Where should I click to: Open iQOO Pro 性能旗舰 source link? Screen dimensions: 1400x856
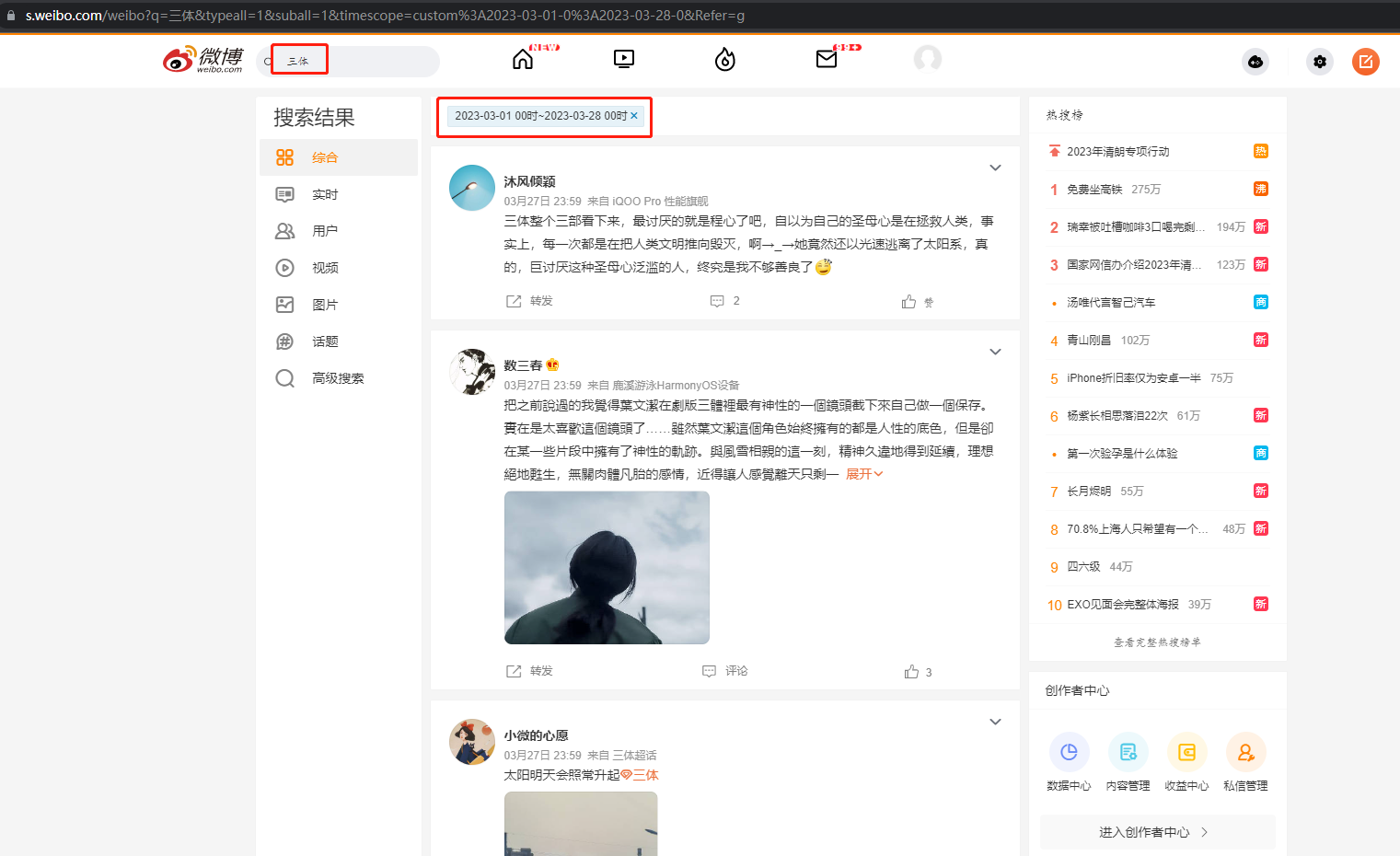660,202
